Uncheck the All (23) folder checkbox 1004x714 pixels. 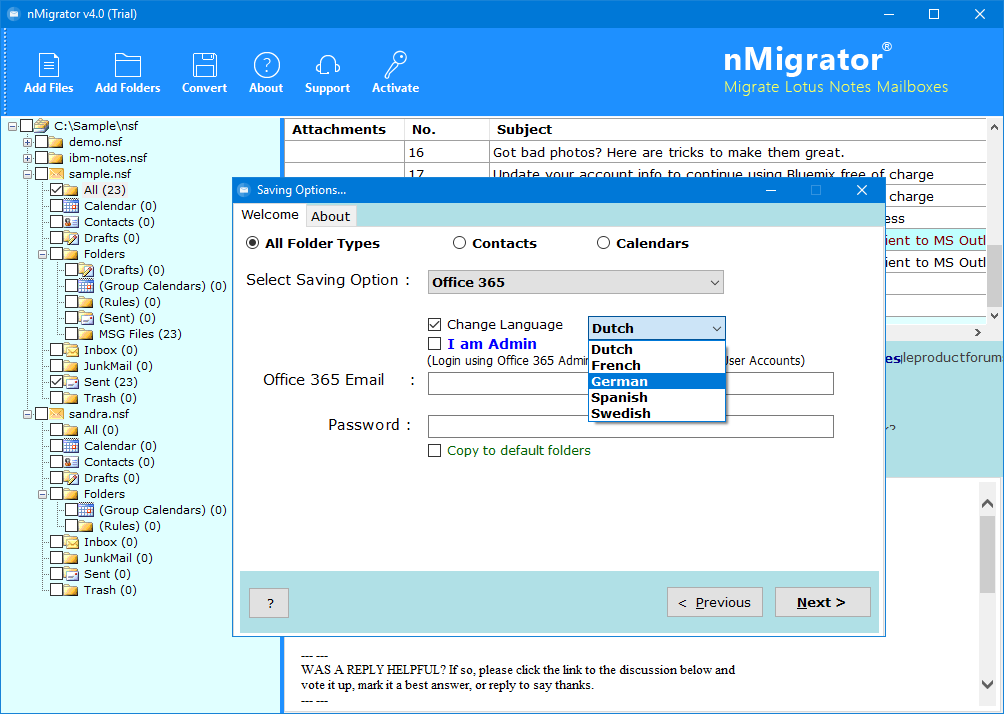pyautogui.click(x=56, y=190)
